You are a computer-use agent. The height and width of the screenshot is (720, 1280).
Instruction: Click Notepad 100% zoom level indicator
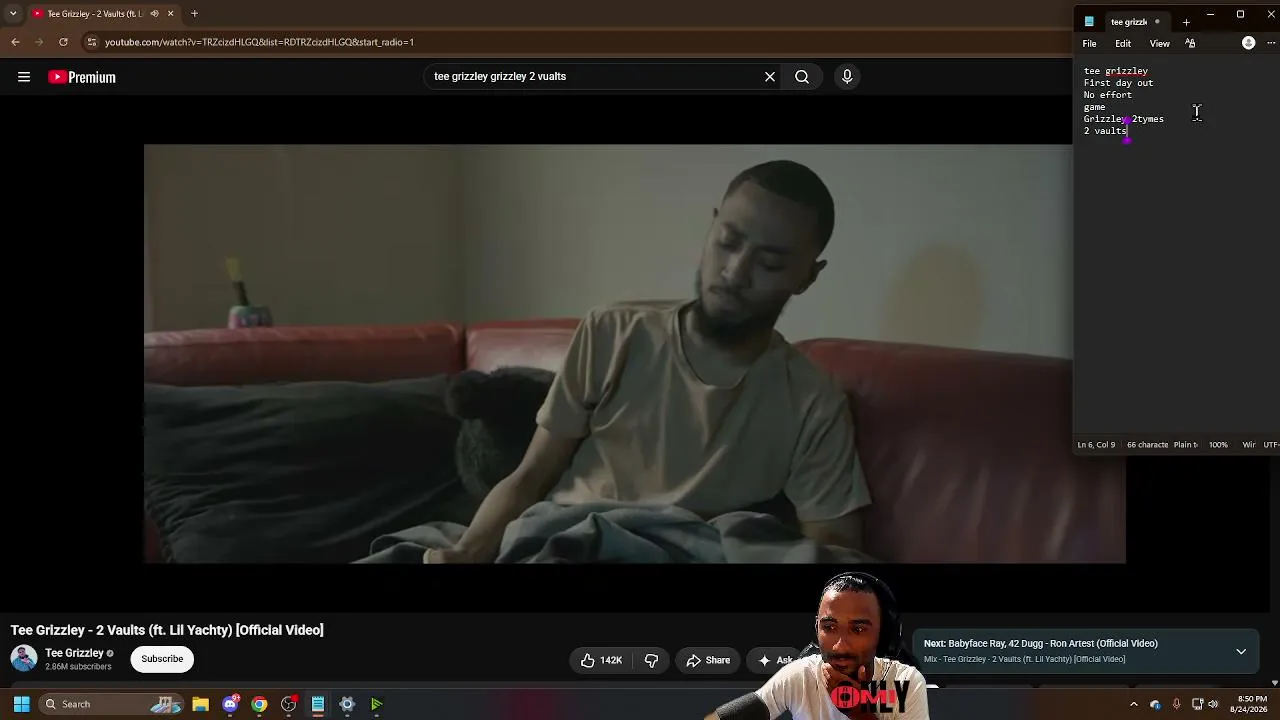[x=1218, y=445]
